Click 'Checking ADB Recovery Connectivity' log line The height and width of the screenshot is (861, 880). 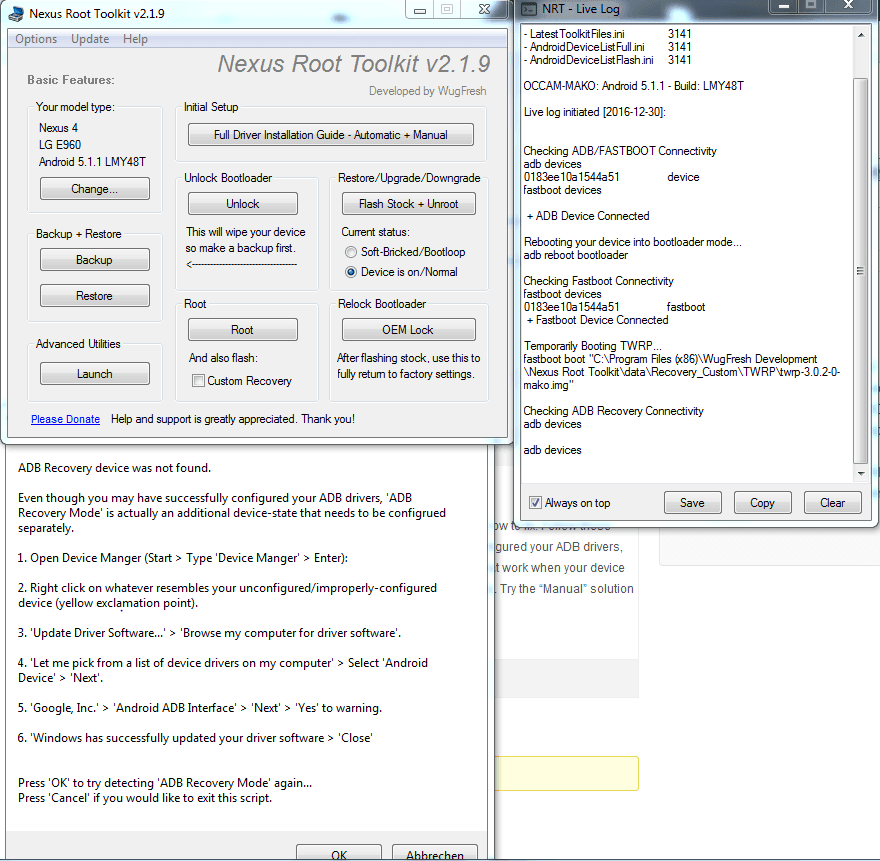point(613,411)
